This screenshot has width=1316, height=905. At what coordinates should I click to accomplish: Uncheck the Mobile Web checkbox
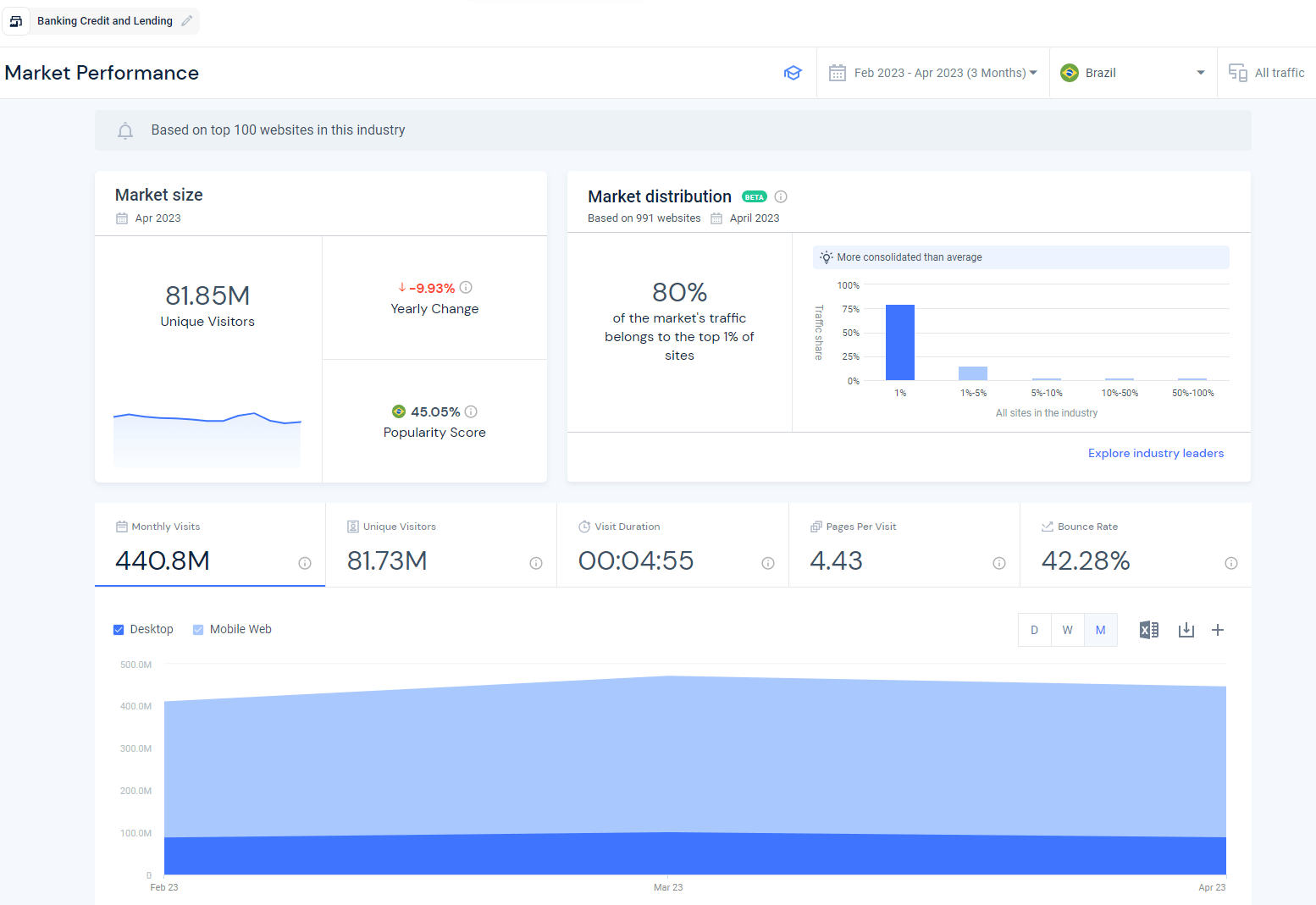pyautogui.click(x=198, y=630)
